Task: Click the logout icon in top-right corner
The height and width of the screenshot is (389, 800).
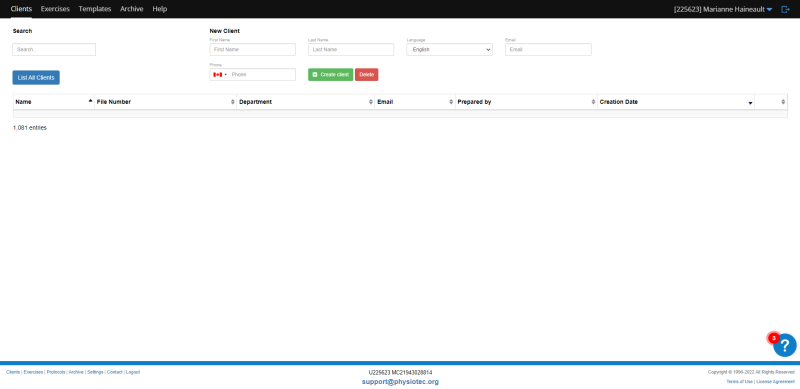Action: [x=785, y=9]
